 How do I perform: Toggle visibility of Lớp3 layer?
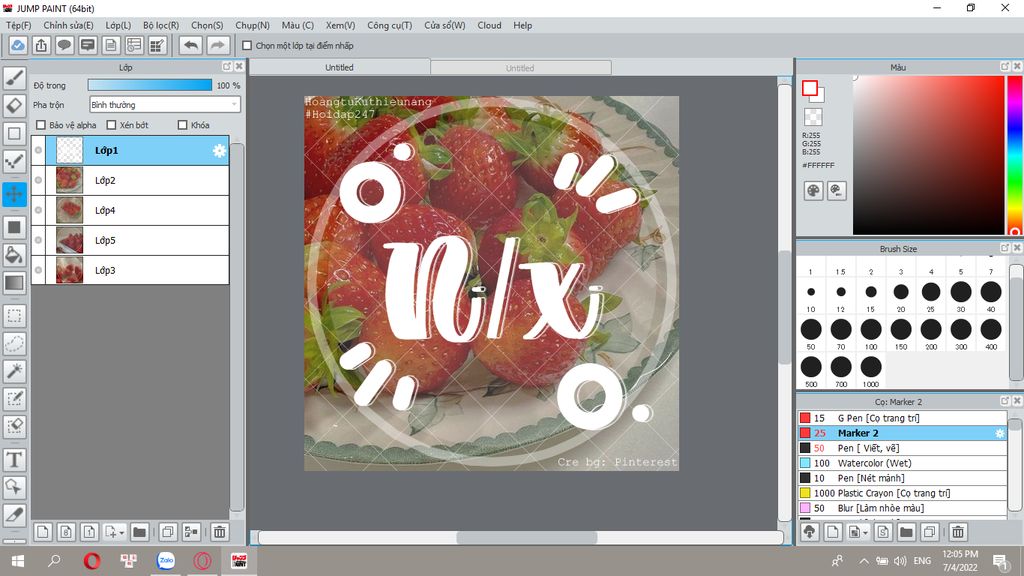39,270
